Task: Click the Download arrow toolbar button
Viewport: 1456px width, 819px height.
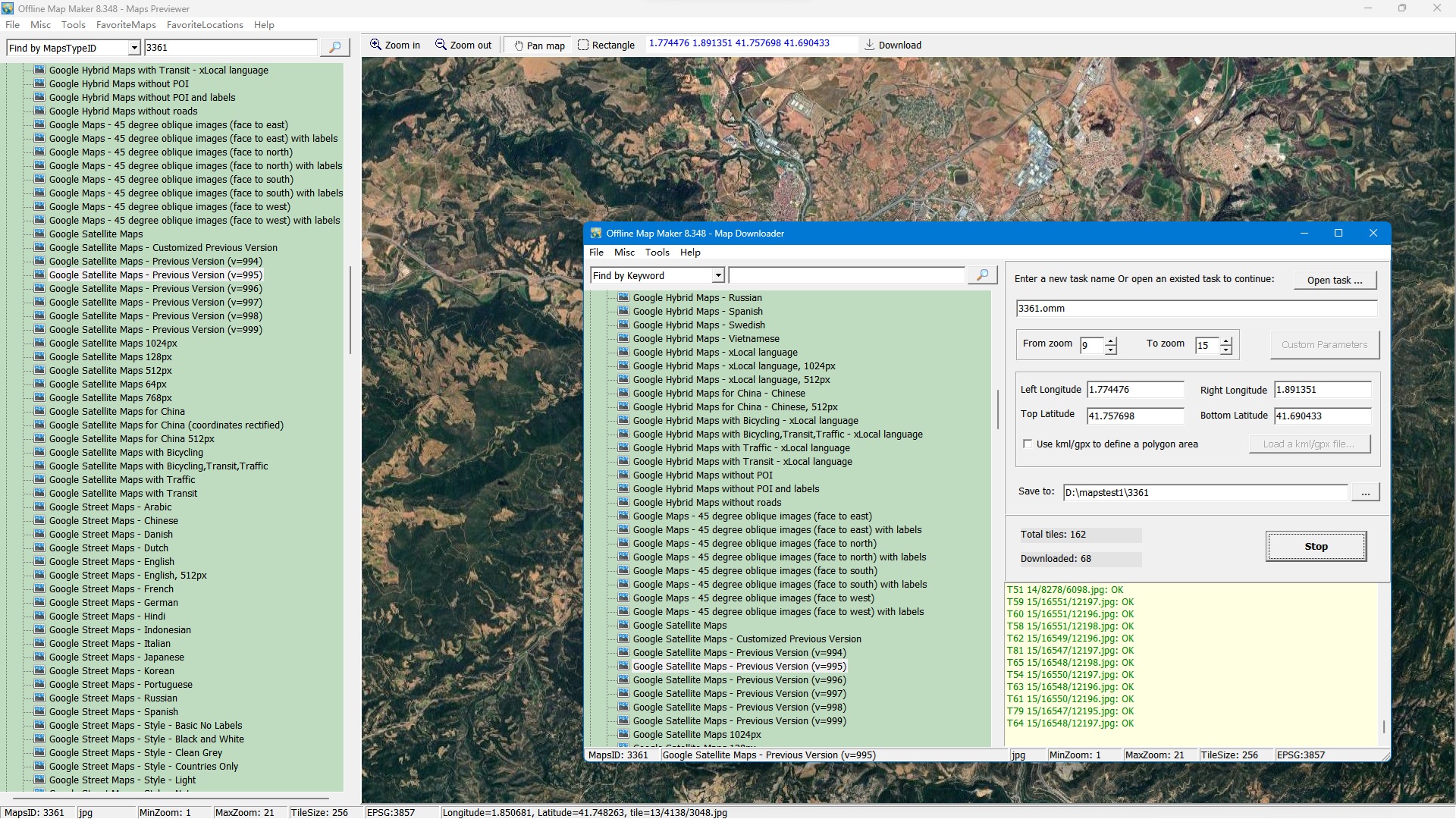Action: [893, 45]
